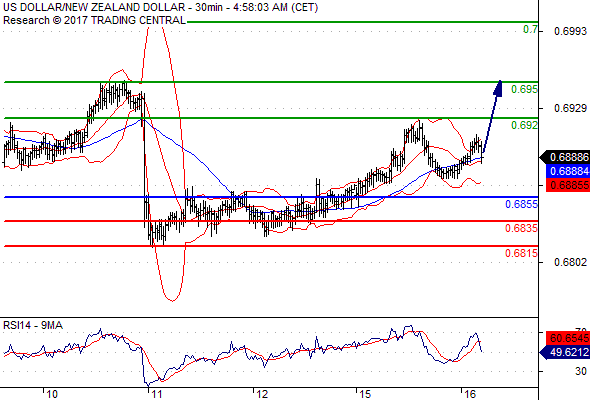Select the 0.6815 red support label
This screenshot has width=590, height=400.
coord(521,253)
